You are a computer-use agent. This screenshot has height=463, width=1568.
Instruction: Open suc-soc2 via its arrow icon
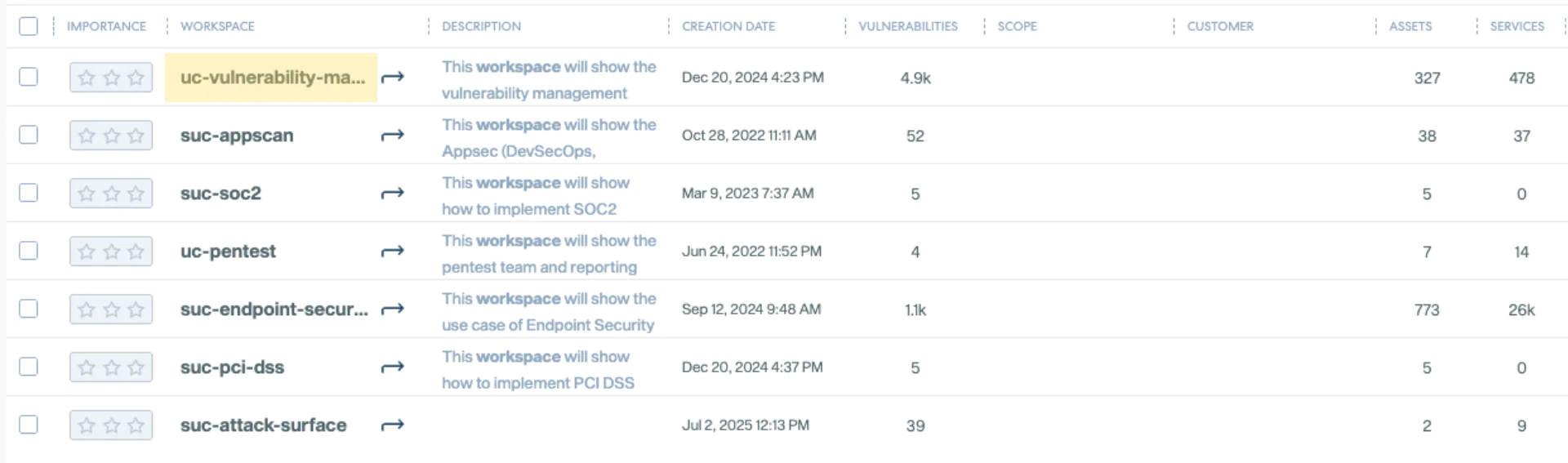393,194
